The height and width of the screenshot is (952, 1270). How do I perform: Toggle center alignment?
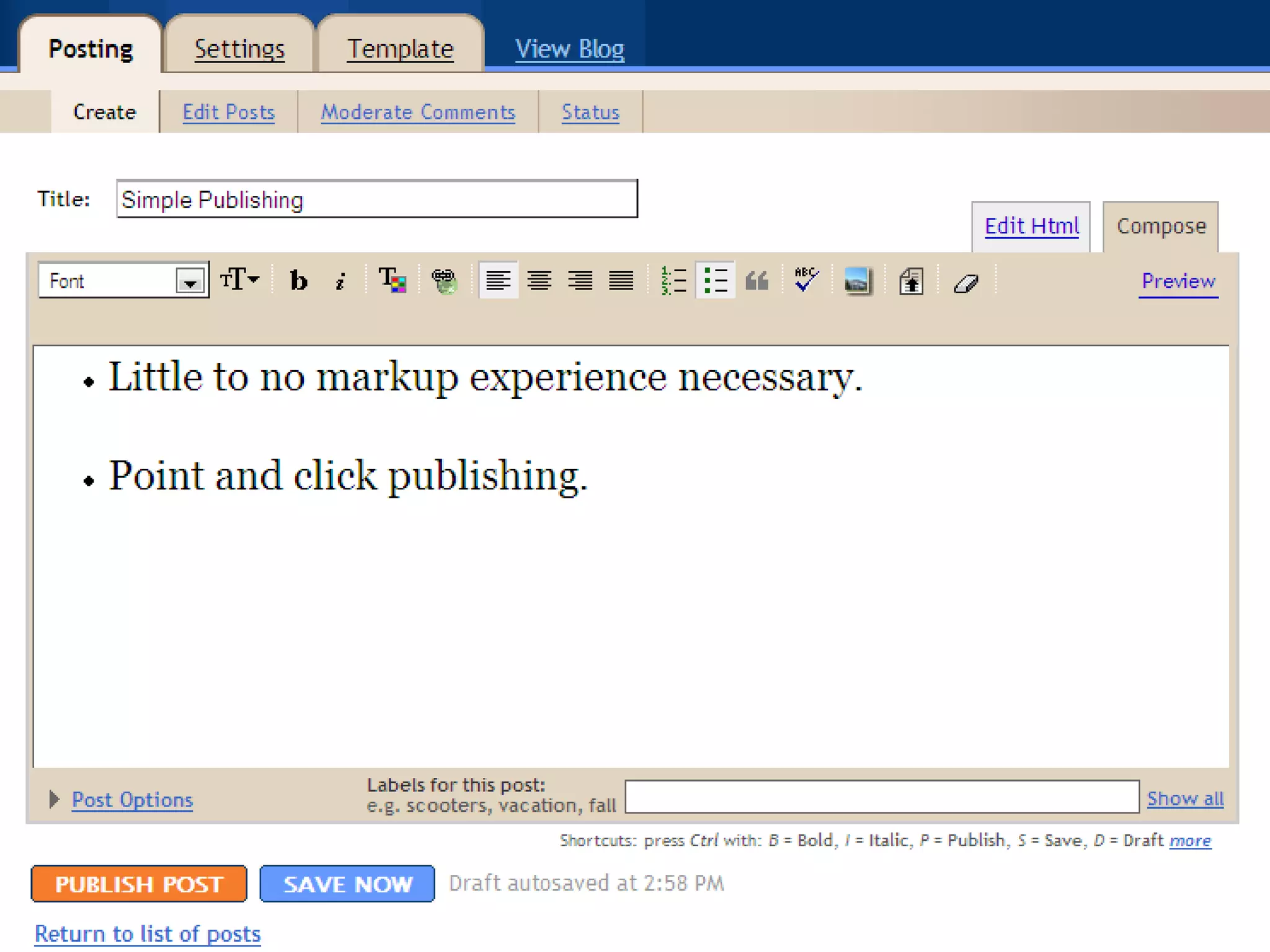[x=539, y=281]
